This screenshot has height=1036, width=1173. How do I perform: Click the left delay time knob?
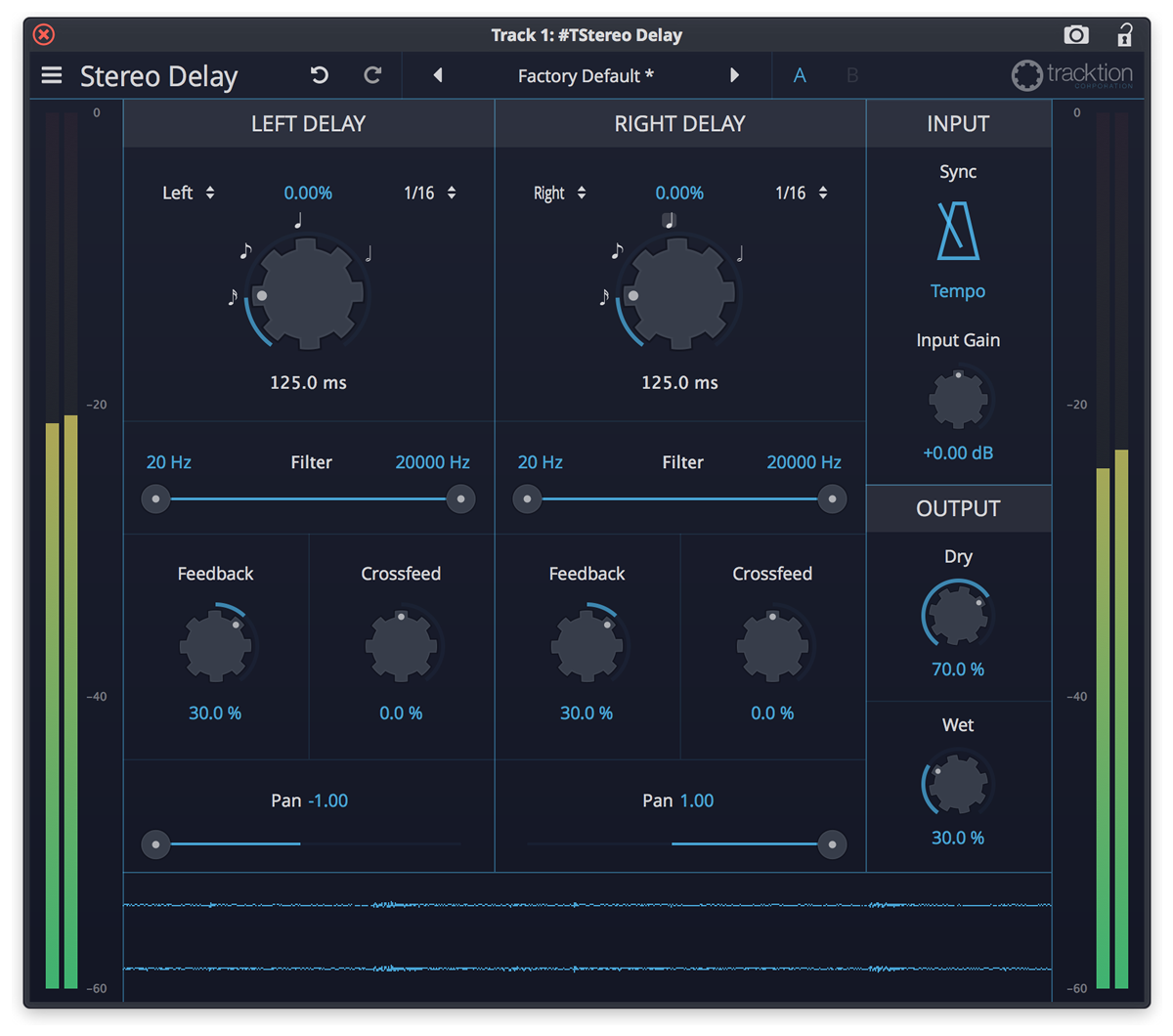[x=308, y=290]
